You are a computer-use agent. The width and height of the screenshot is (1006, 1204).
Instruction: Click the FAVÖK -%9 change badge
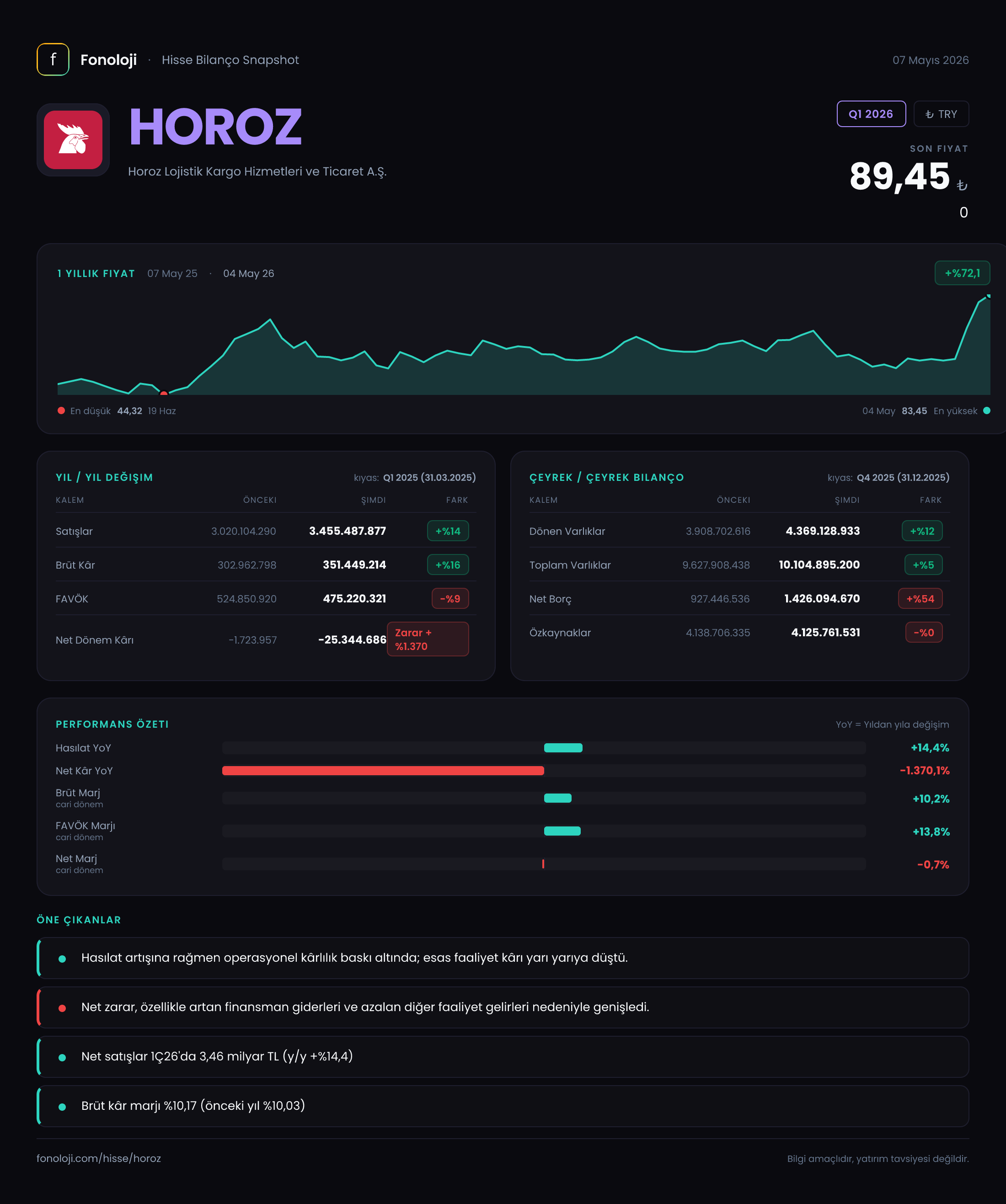coord(449,598)
